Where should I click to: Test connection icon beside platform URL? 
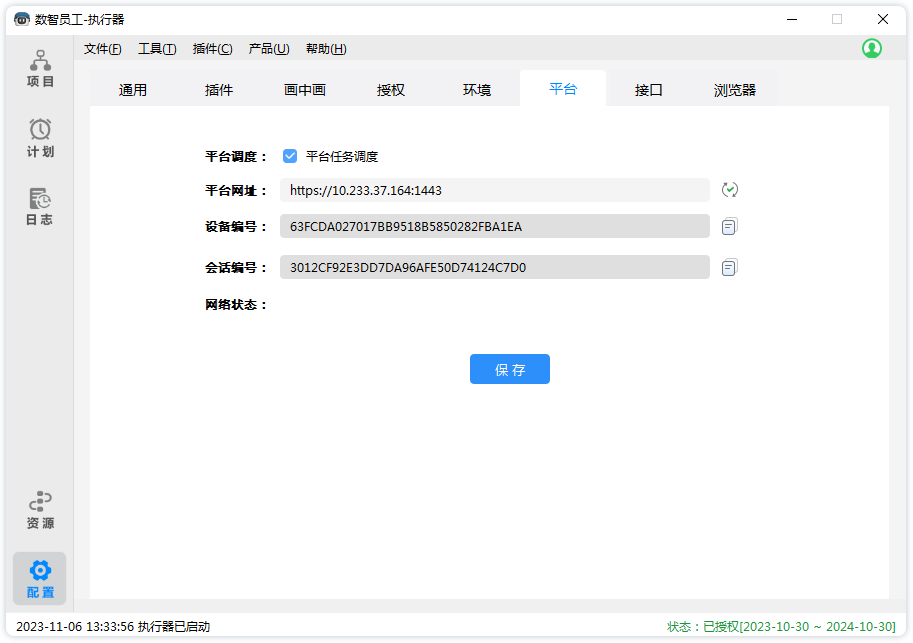pos(730,190)
